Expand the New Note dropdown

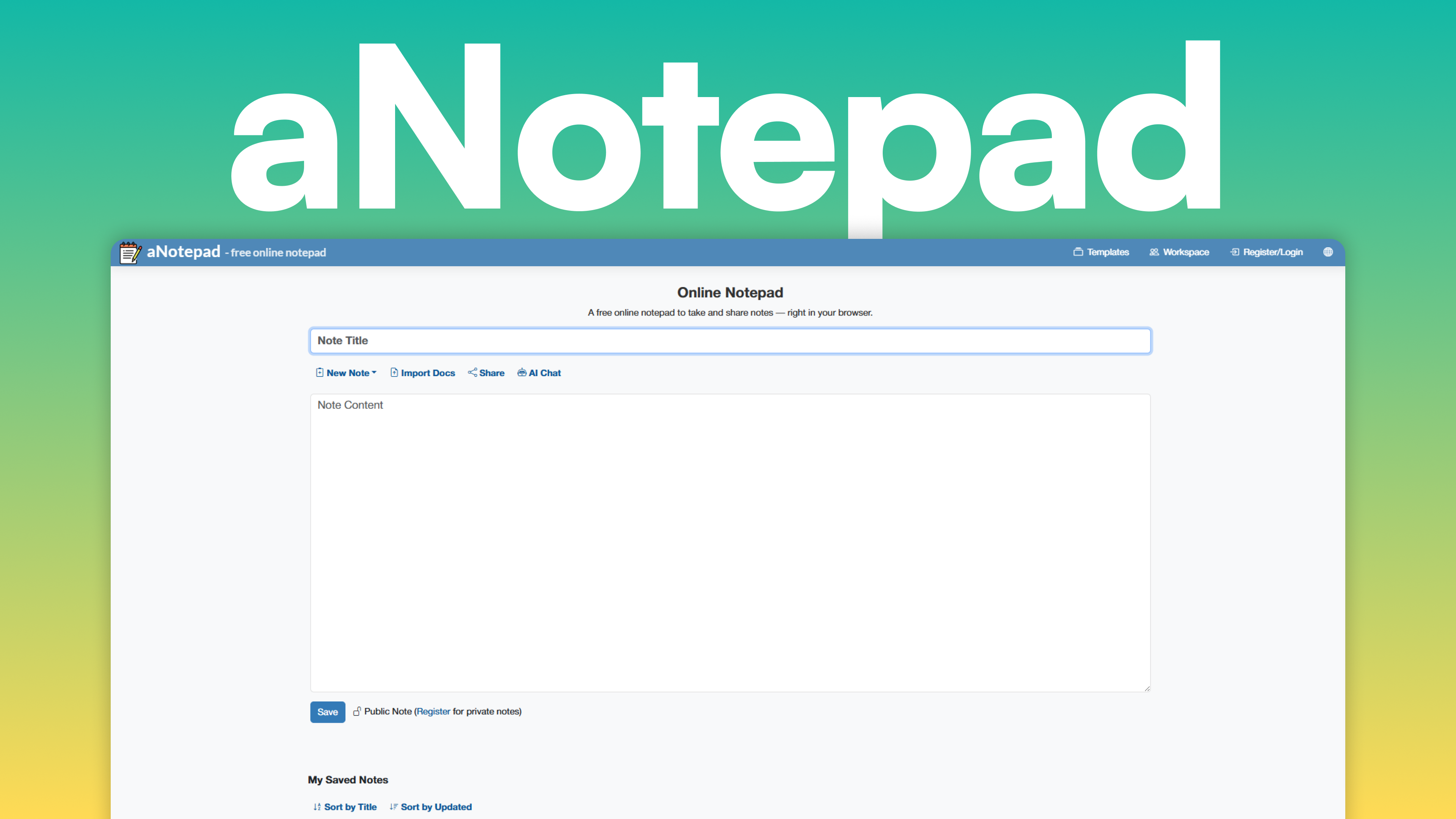tap(346, 373)
